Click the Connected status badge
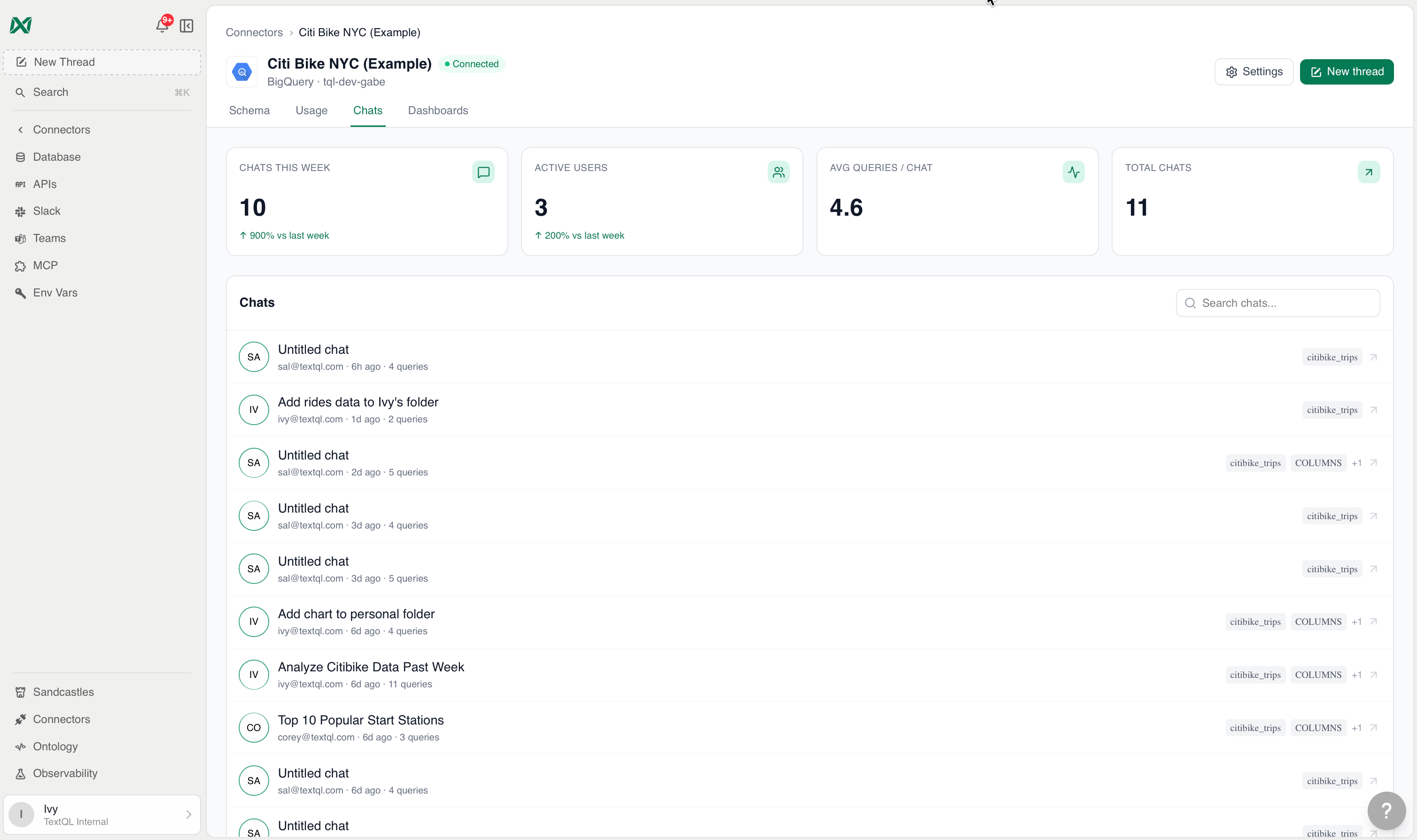 (x=471, y=64)
